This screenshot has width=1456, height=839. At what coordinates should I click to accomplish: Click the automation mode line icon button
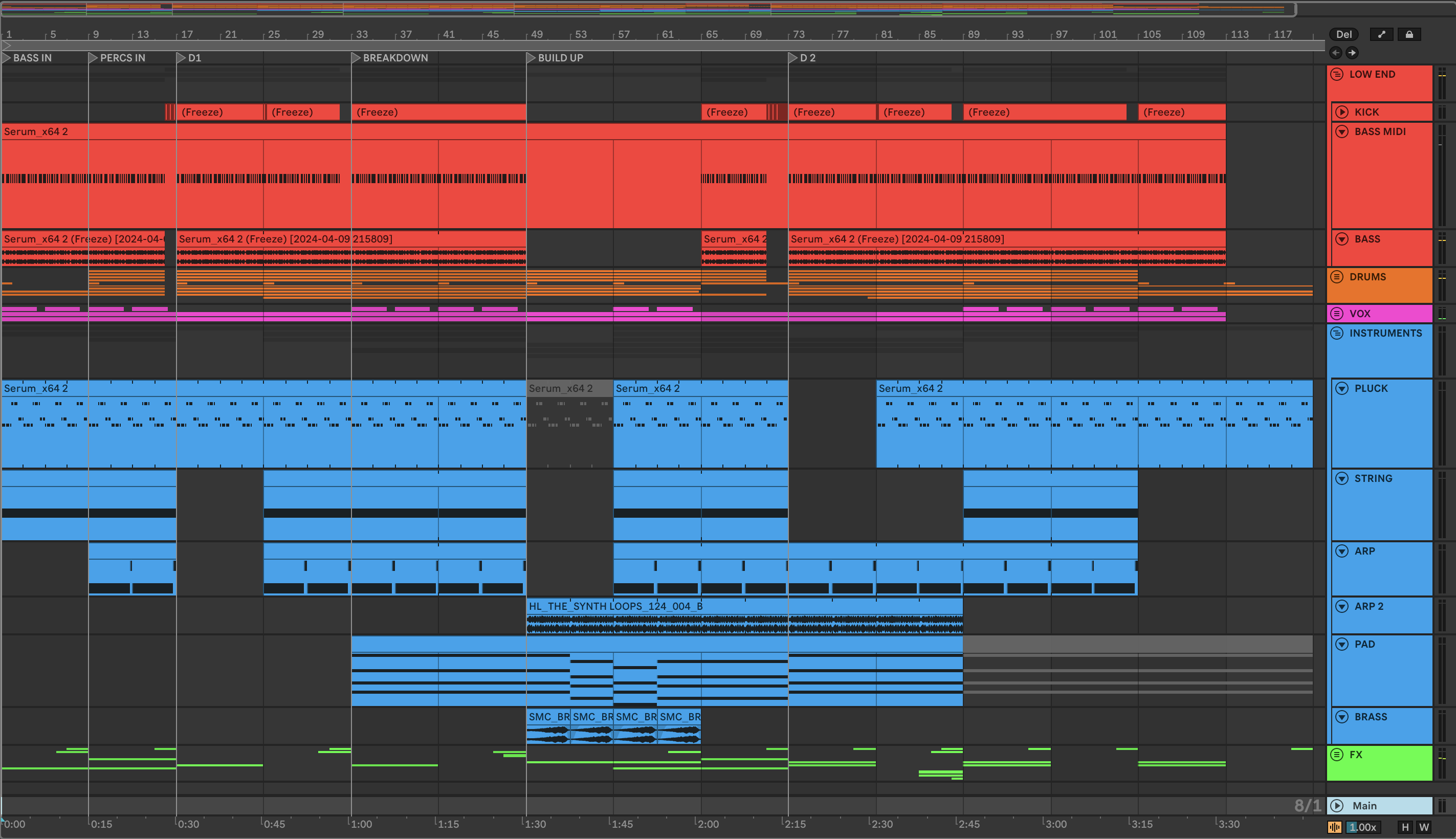1381,35
